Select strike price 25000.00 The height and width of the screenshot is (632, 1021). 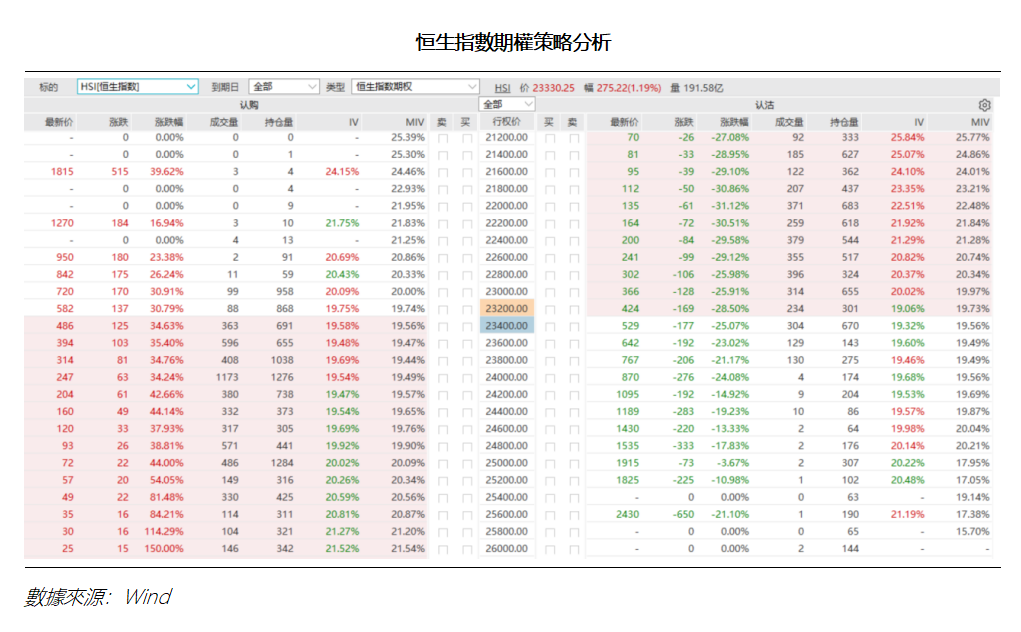click(507, 463)
